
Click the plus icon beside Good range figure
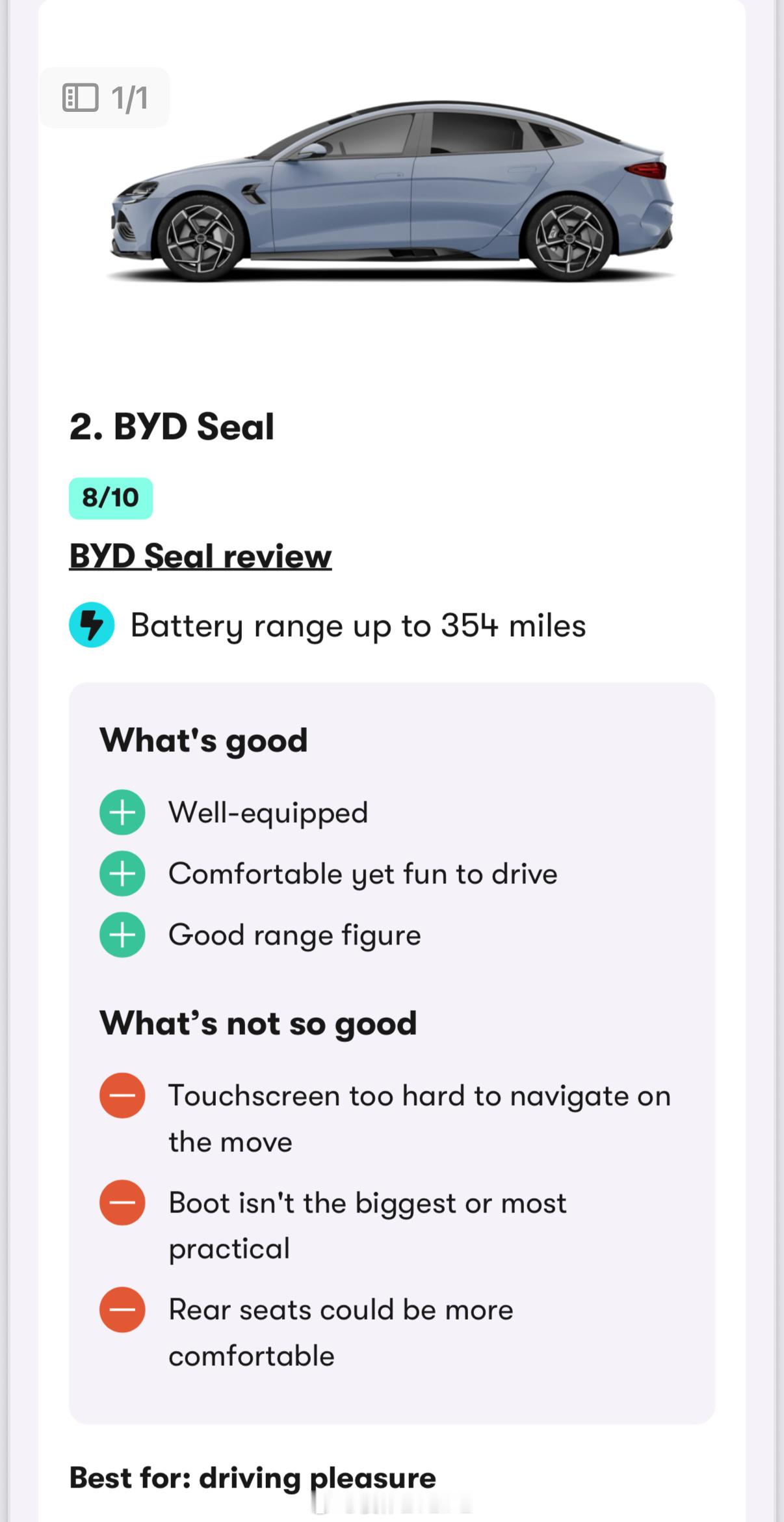point(122,935)
